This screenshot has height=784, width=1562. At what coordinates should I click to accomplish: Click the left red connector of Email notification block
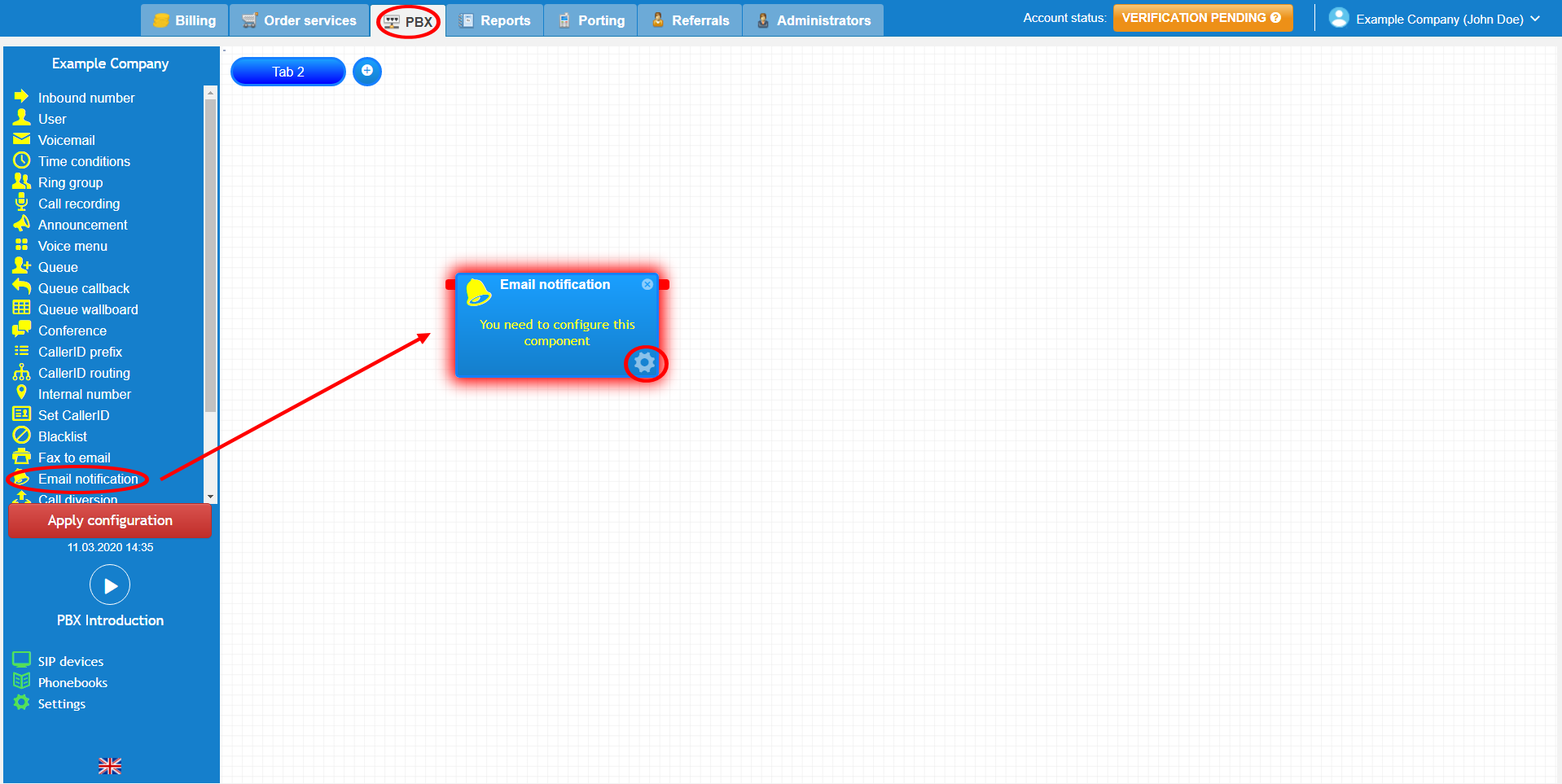tap(450, 284)
